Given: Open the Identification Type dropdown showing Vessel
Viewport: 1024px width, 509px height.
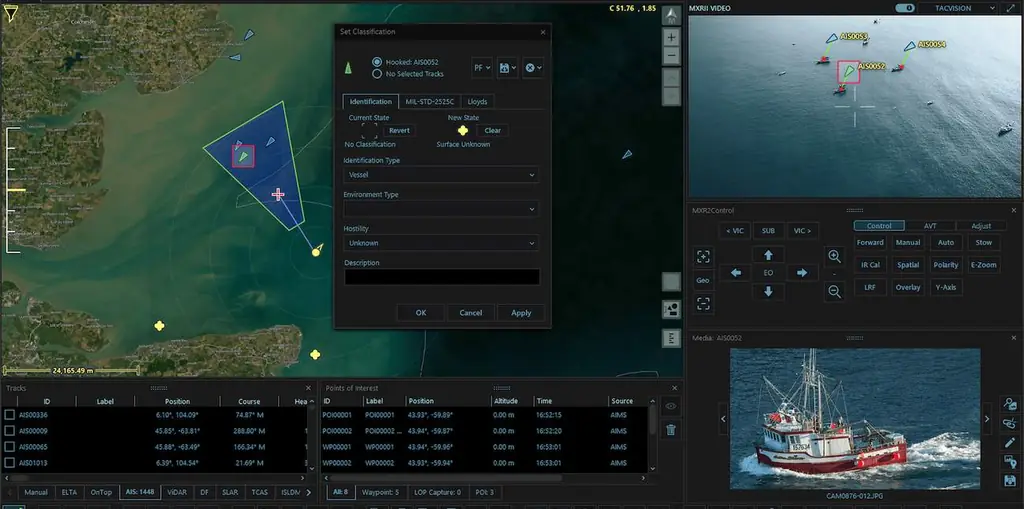Looking at the screenshot, I should click(x=441, y=175).
